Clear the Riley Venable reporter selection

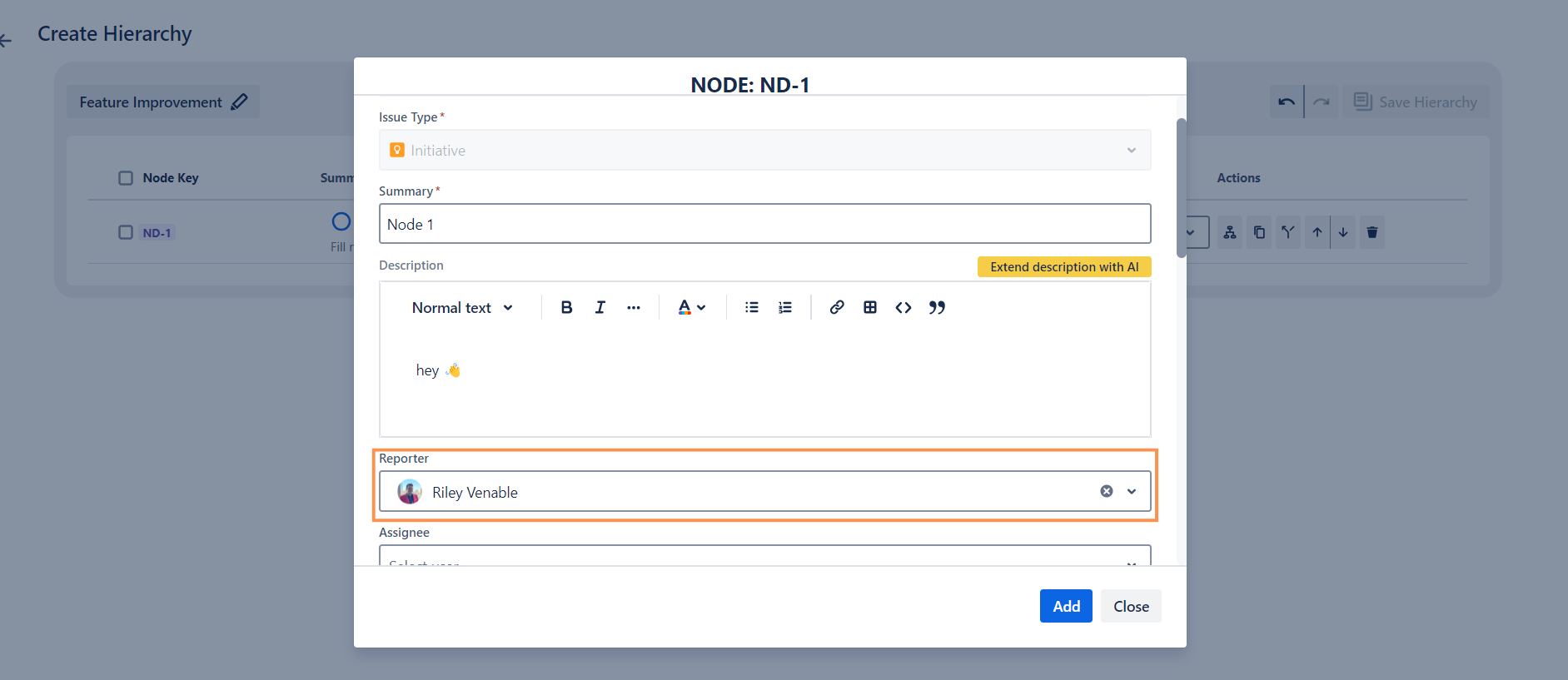(1107, 491)
